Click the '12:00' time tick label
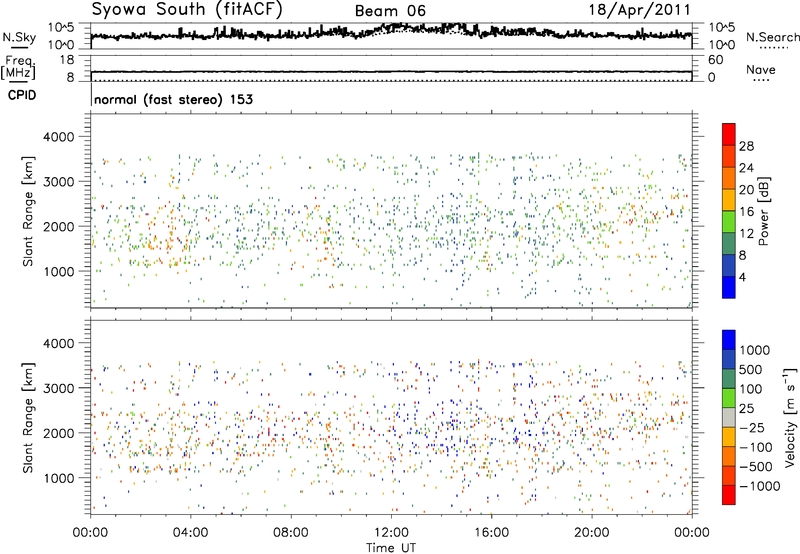Screen dimensions: 800x554 pyautogui.click(x=391, y=533)
